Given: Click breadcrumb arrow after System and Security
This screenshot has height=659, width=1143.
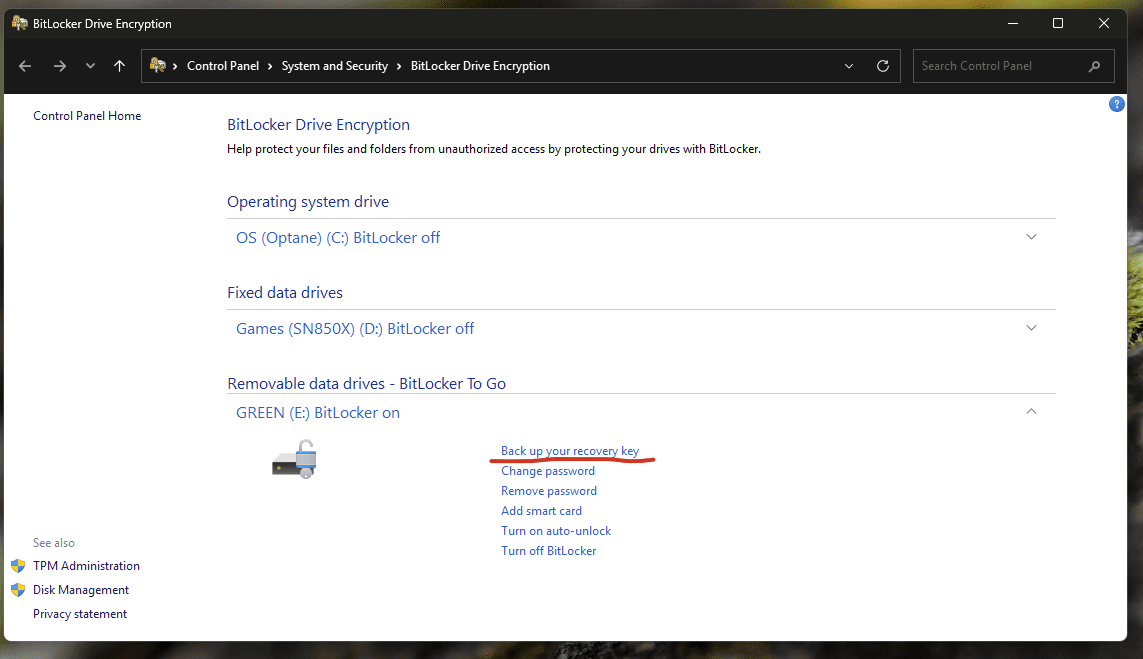Looking at the screenshot, I should [x=399, y=66].
